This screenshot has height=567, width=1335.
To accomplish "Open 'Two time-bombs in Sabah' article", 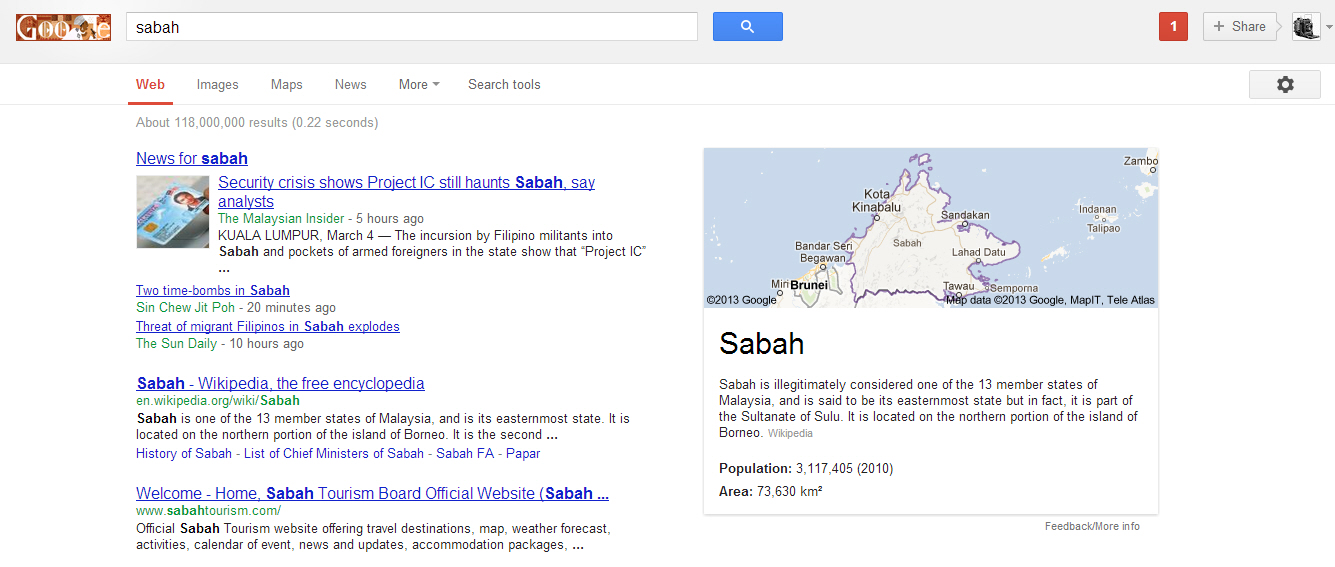I will (x=213, y=291).
